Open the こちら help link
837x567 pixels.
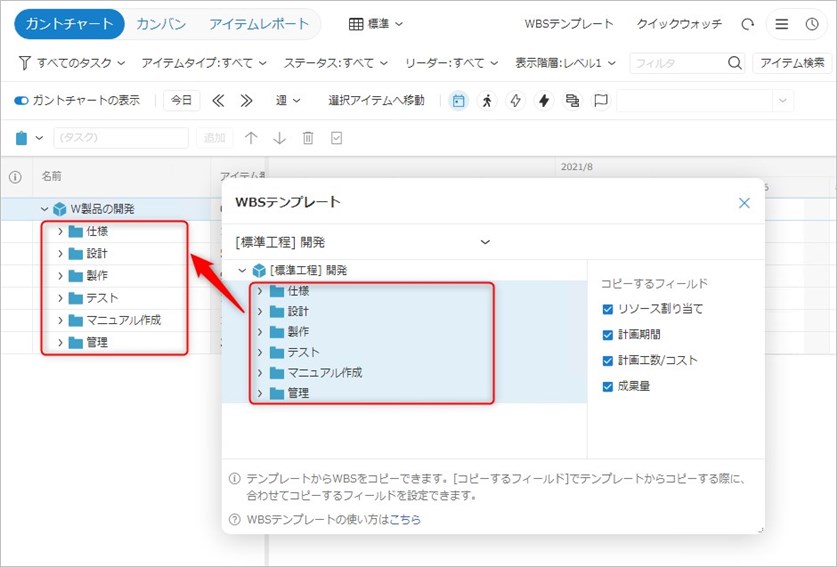pos(405,519)
